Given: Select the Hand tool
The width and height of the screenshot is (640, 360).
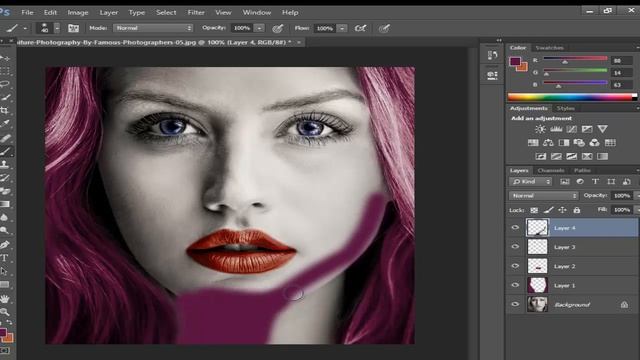Looking at the screenshot, I should pos(5,299).
